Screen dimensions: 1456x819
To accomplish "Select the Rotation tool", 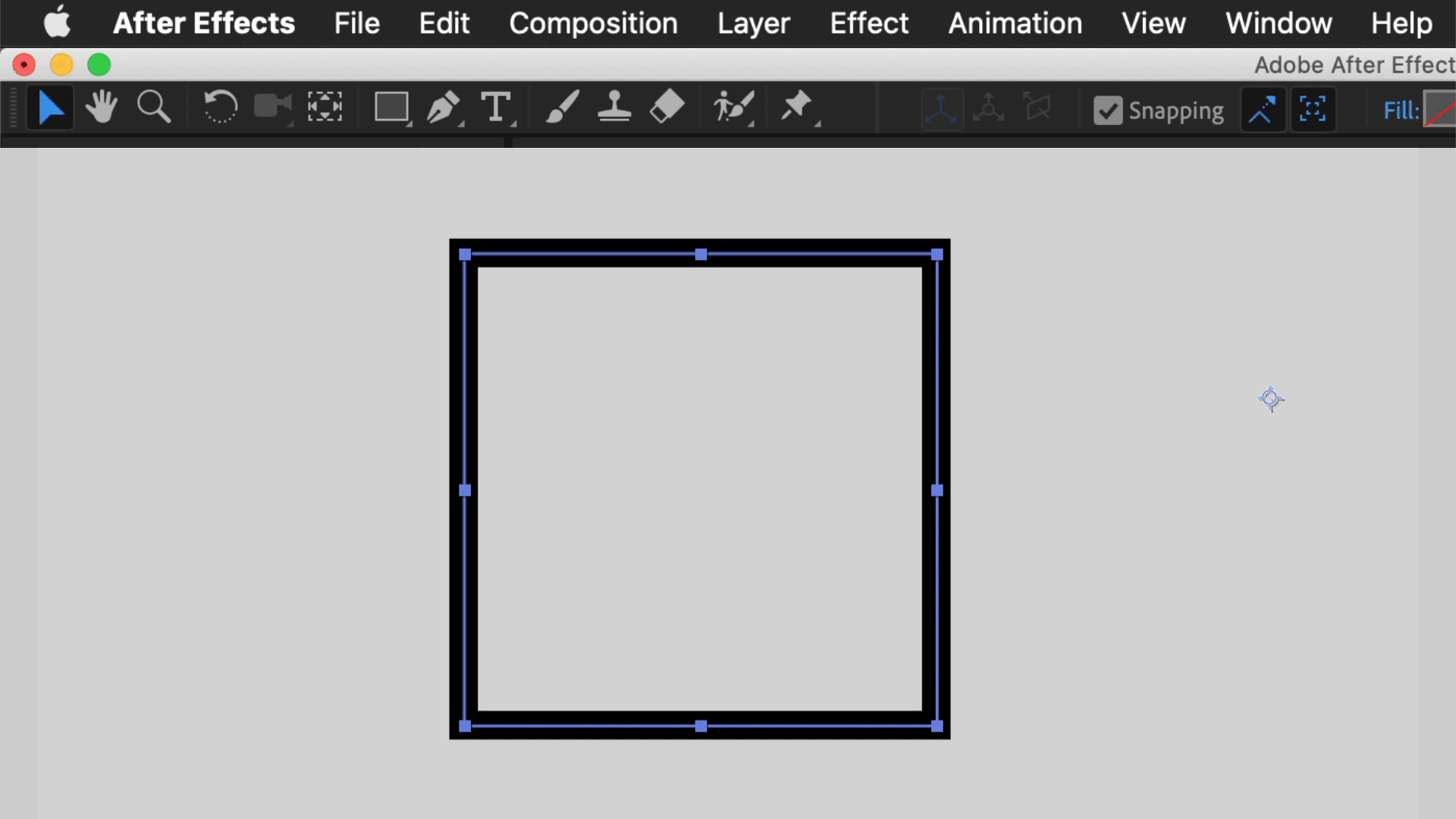I will tap(221, 108).
